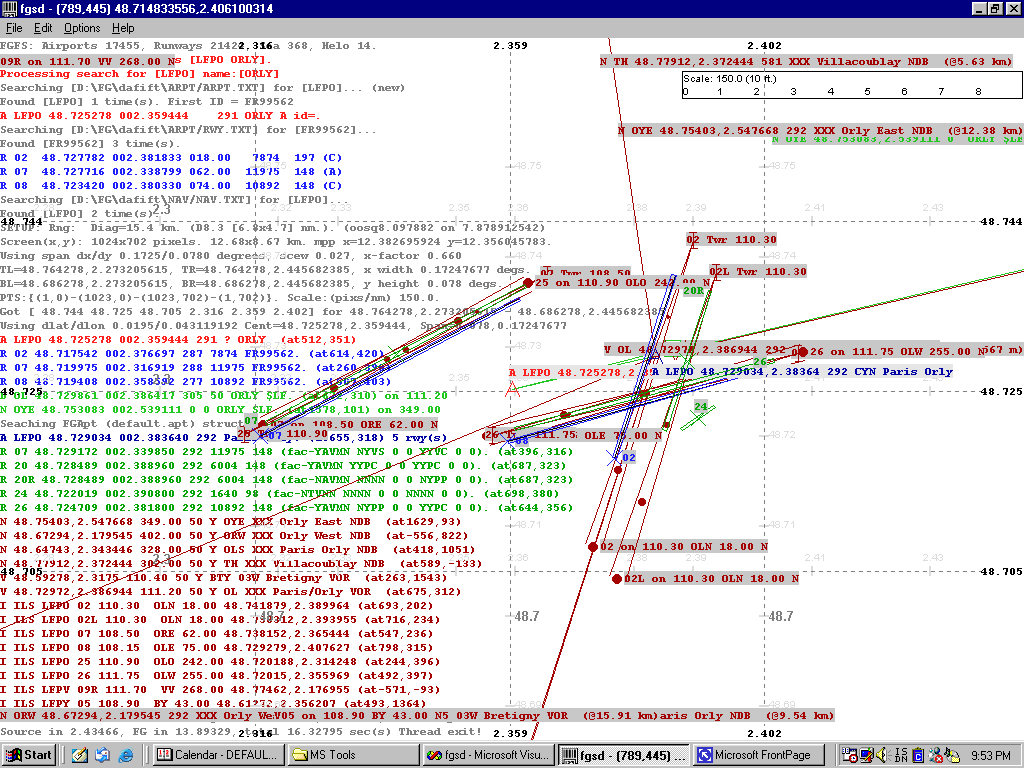Click the fgsd barcode icon in the title bar
Screen dimensions: 1024x768
pos(8,8)
